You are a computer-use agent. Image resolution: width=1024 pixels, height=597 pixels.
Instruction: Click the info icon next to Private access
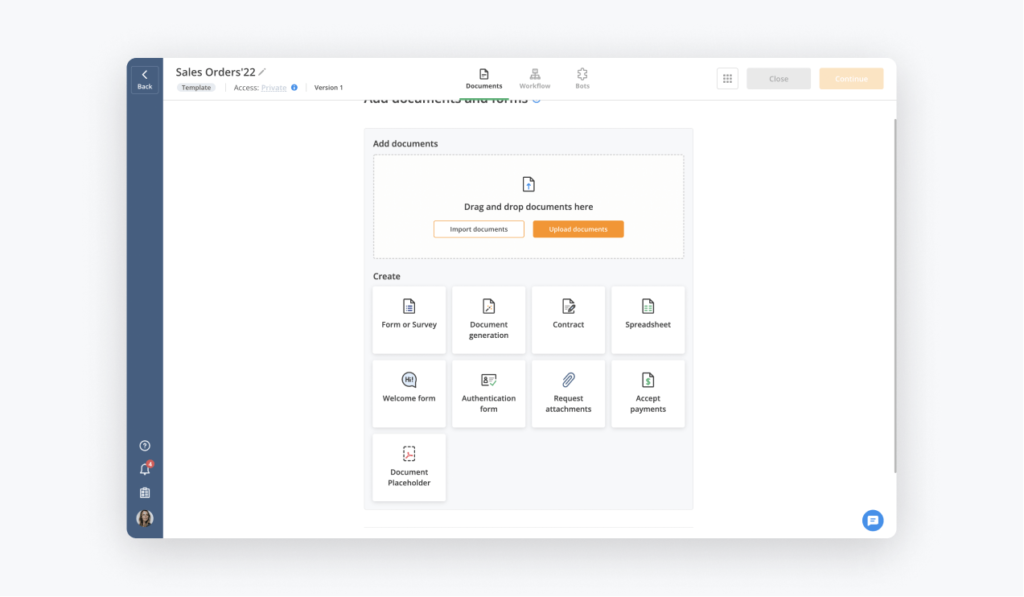coord(294,88)
